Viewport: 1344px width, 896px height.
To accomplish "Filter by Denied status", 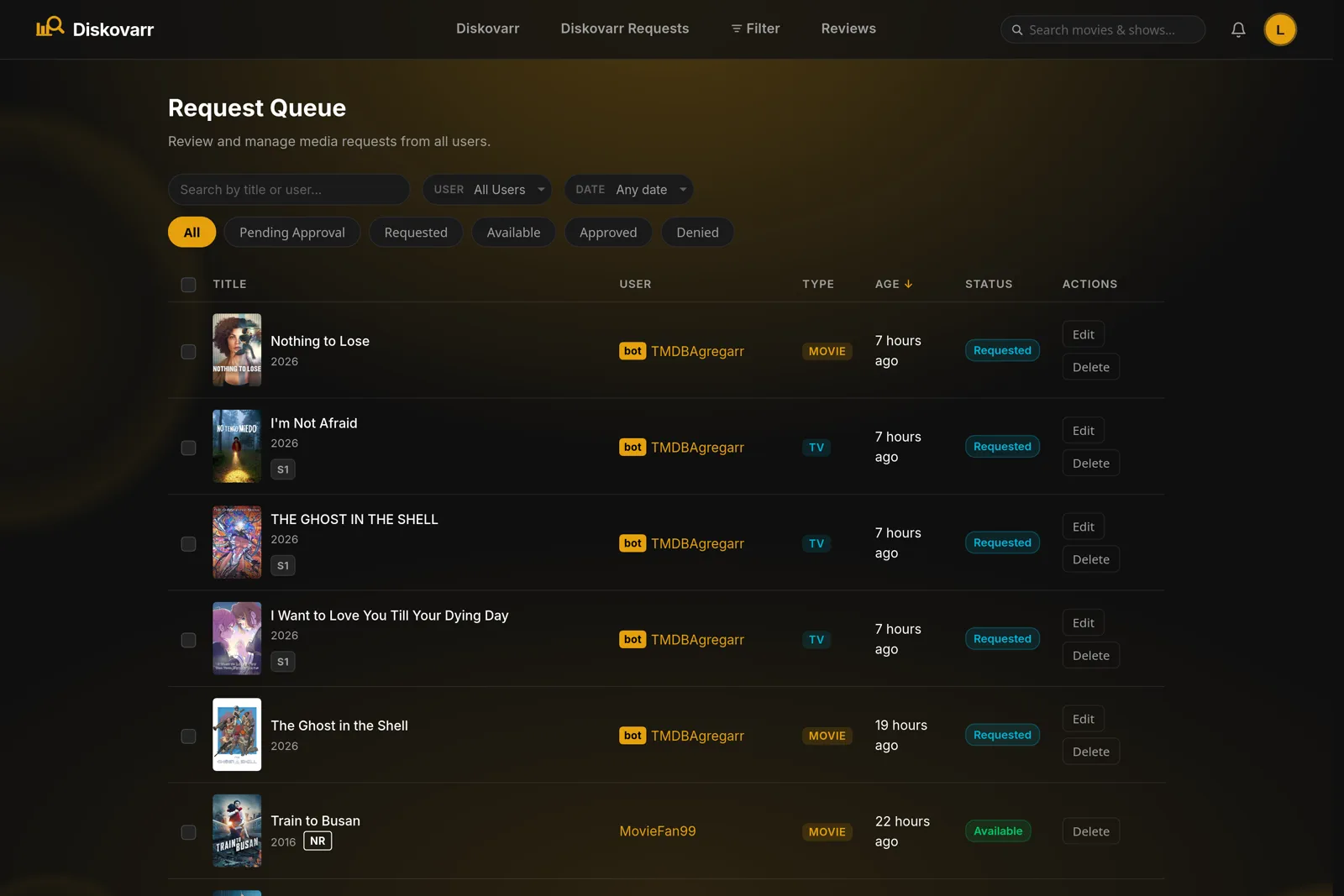I will coord(697,233).
